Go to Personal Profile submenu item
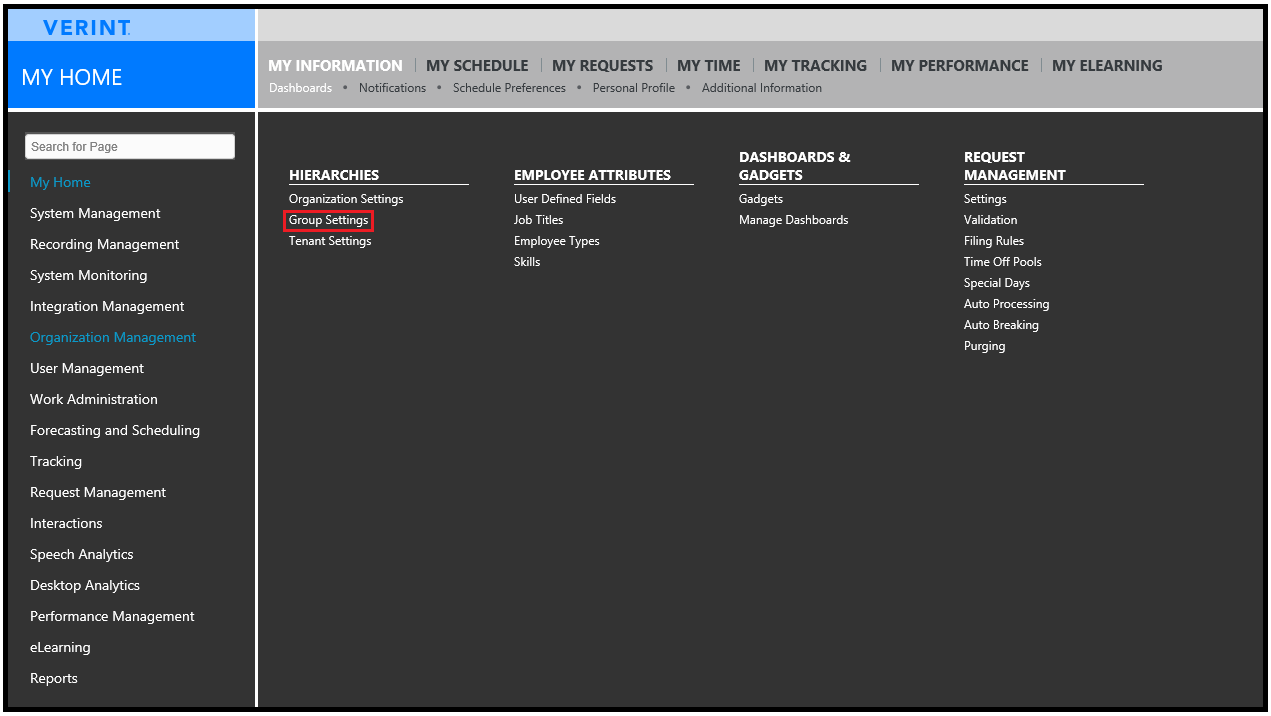 tap(633, 88)
